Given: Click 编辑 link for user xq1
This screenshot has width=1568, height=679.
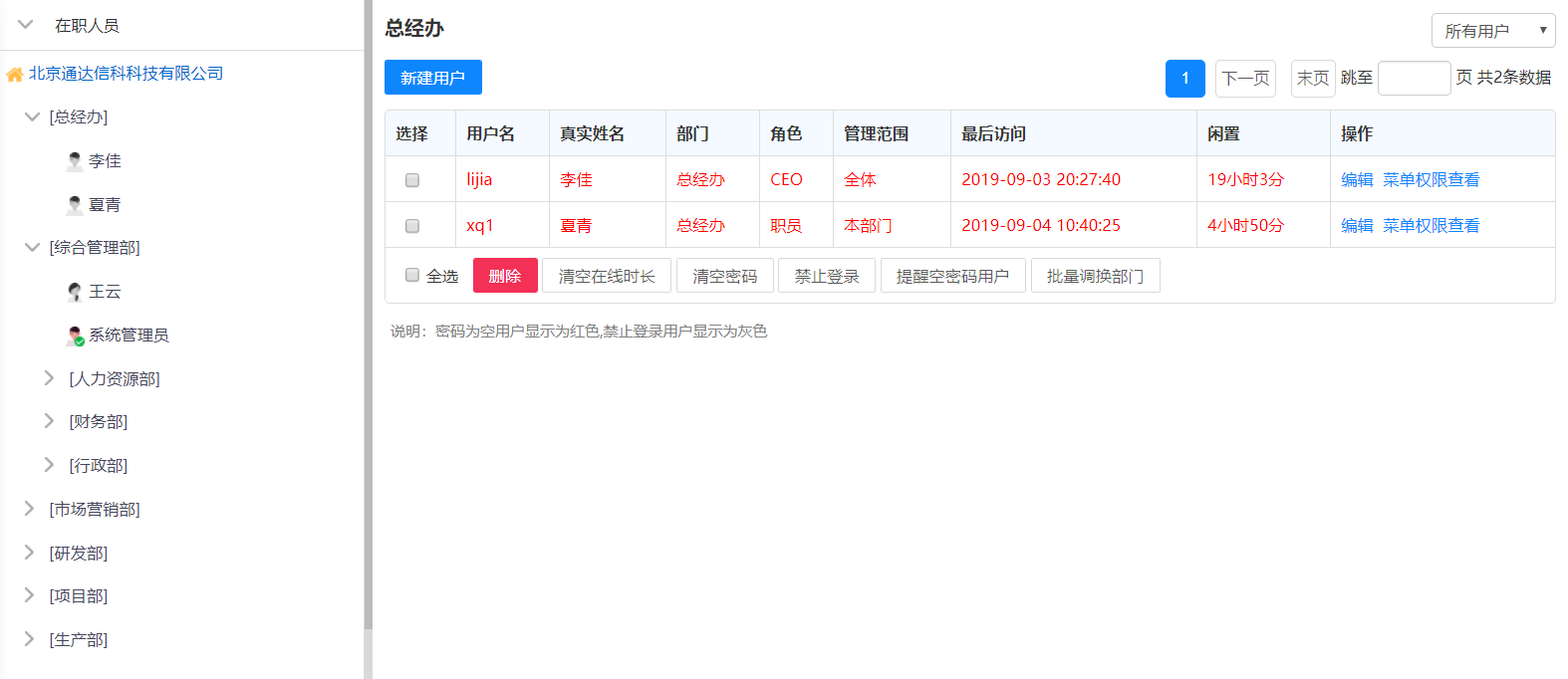Looking at the screenshot, I should (x=1357, y=226).
